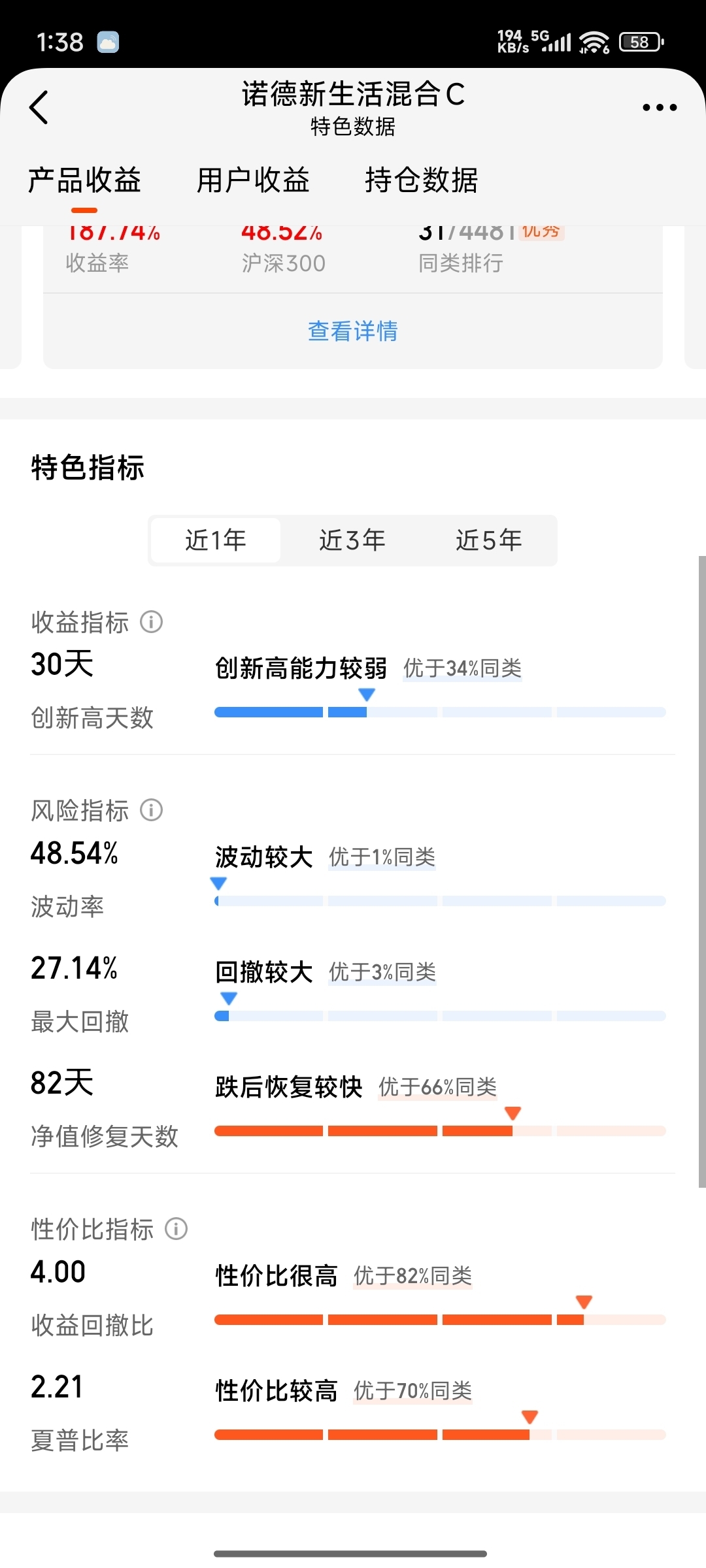Tap info icon next to 性价比指标
This screenshot has height=1568, width=706.
176,1229
